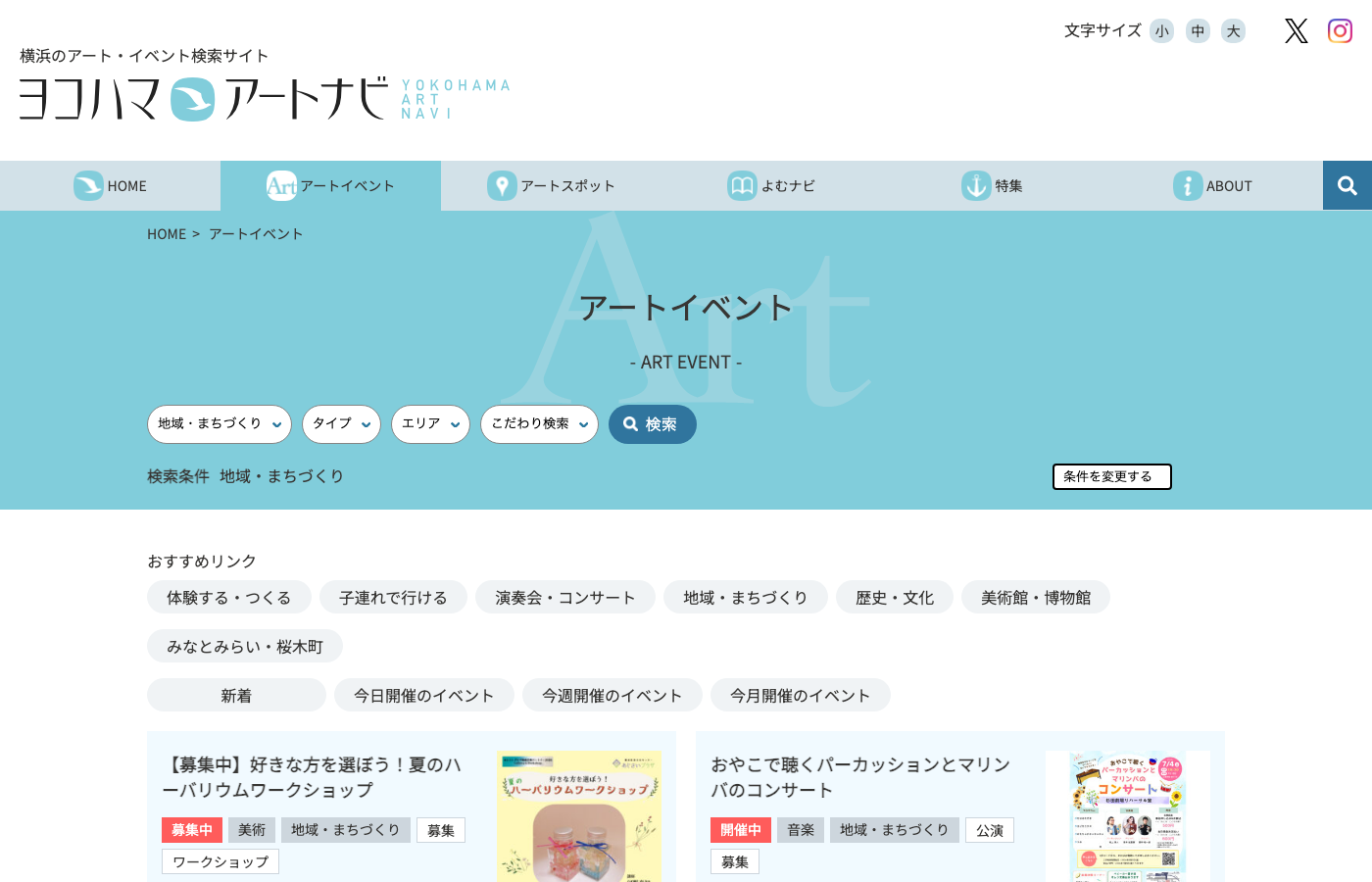Click the ワークショップ tag
Viewport: 1372px width, 882px height.
(x=220, y=861)
